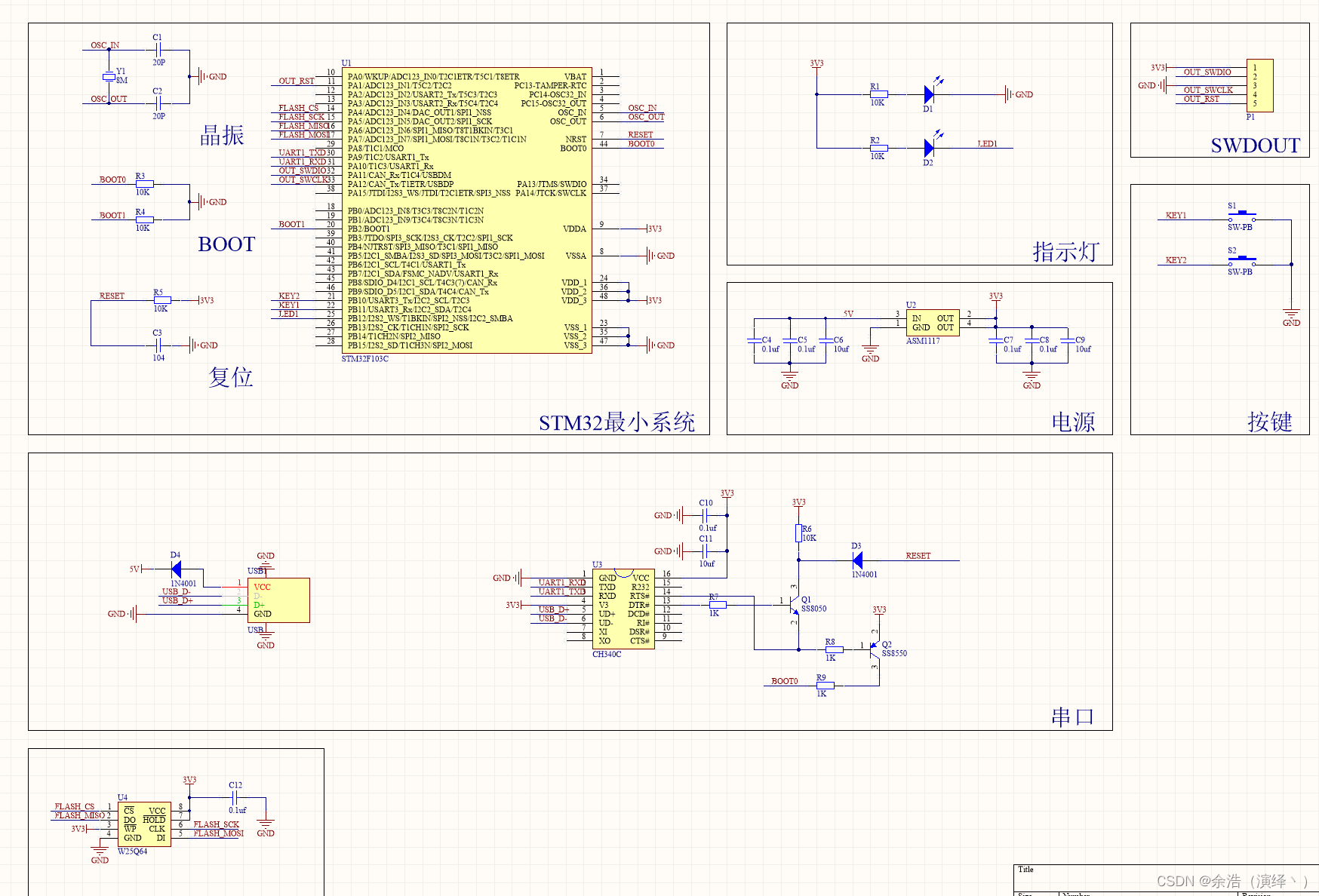Viewport: 1319px width, 896px height.
Task: Click the 'STM32最小系统' title text
Action: point(616,422)
